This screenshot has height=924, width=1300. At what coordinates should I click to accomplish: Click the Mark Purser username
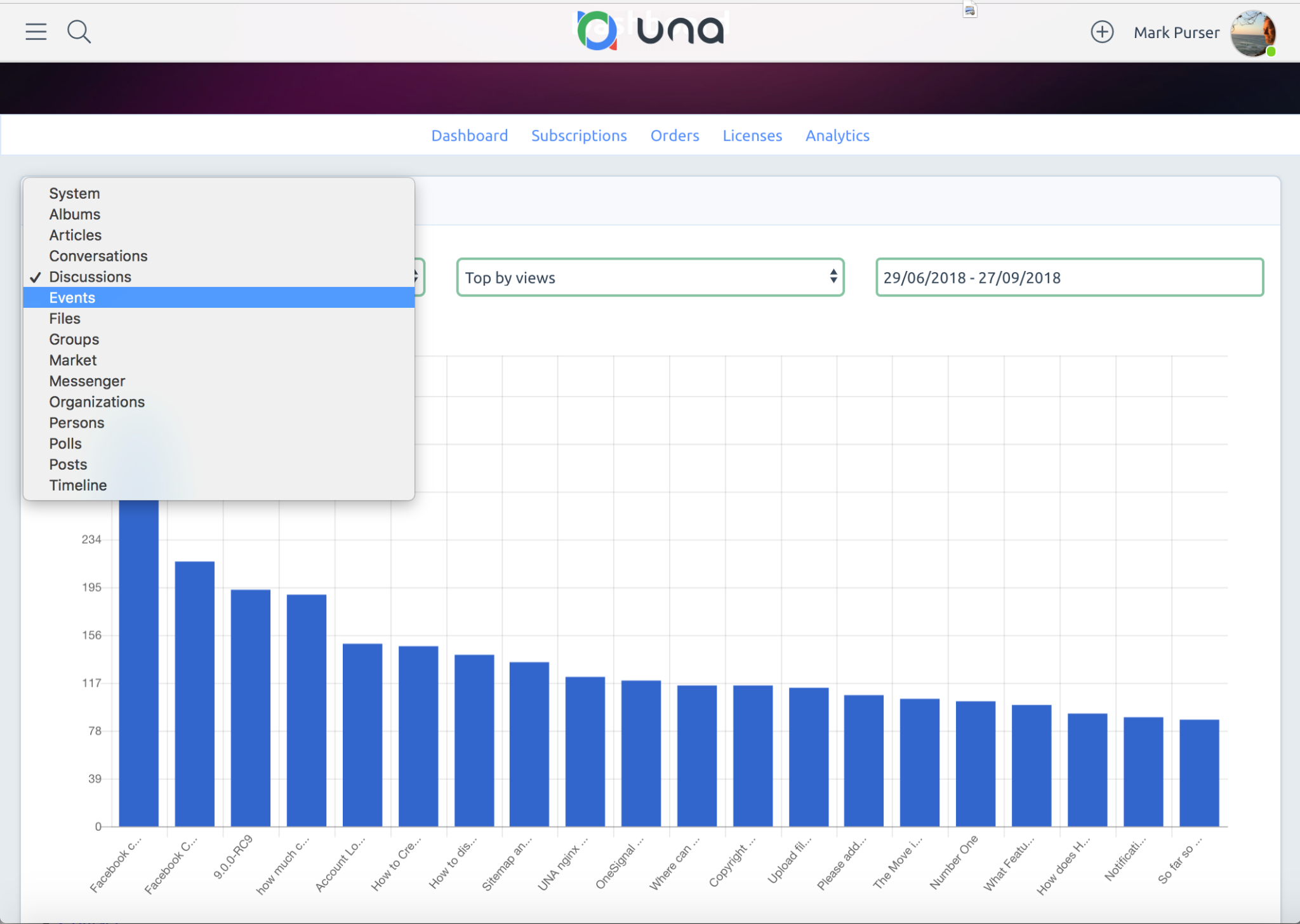(1176, 33)
